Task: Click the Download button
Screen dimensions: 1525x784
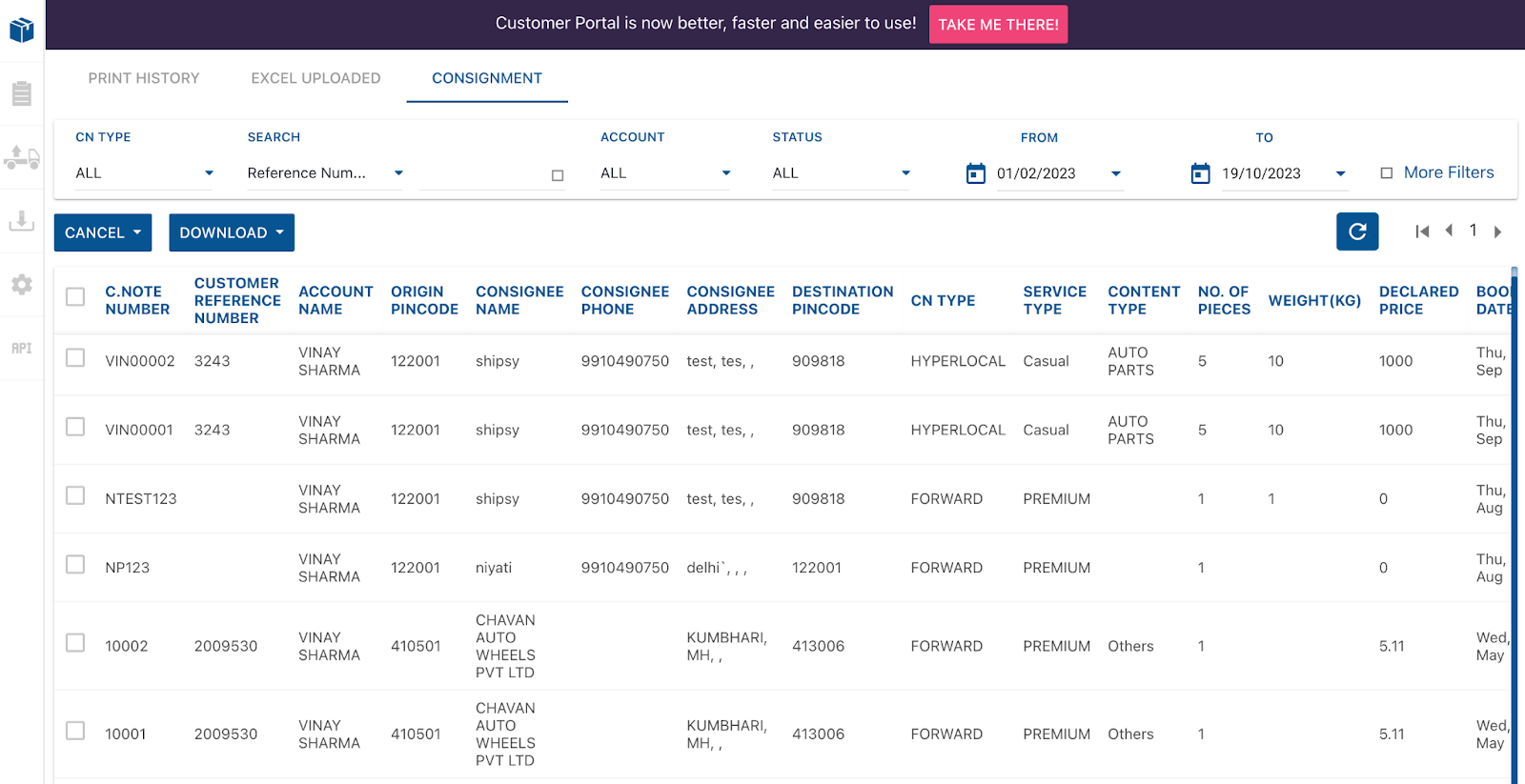Action: pos(232,232)
